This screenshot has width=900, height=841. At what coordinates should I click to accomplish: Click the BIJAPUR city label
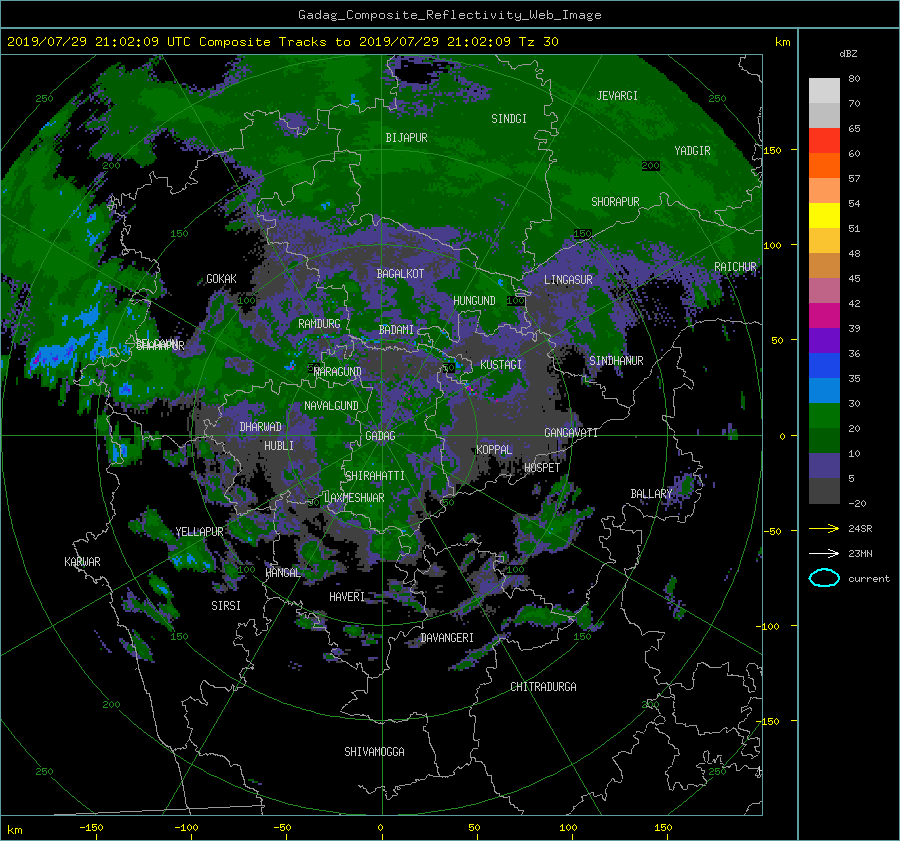(x=406, y=138)
